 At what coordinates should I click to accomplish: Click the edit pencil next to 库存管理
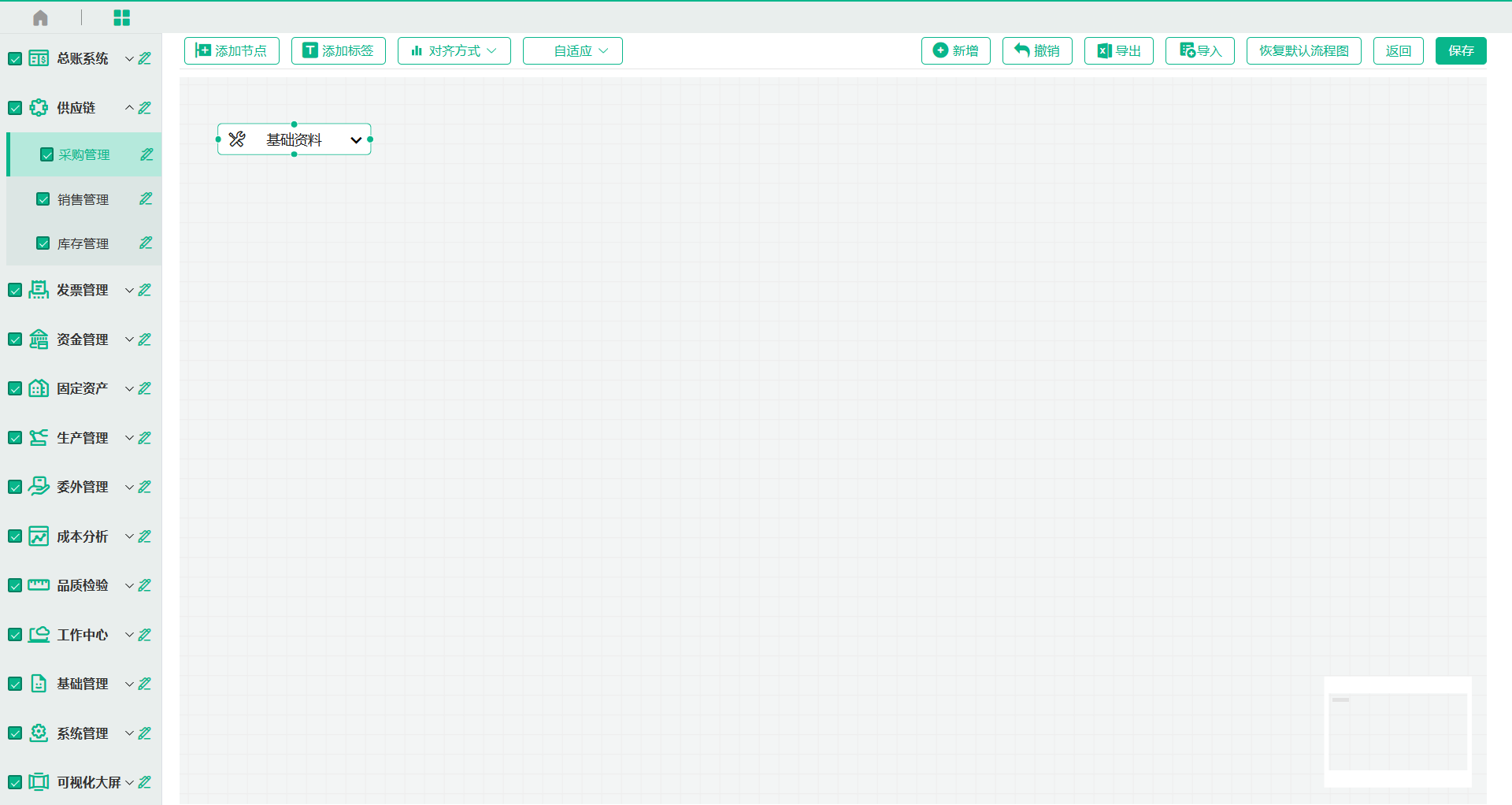click(146, 243)
